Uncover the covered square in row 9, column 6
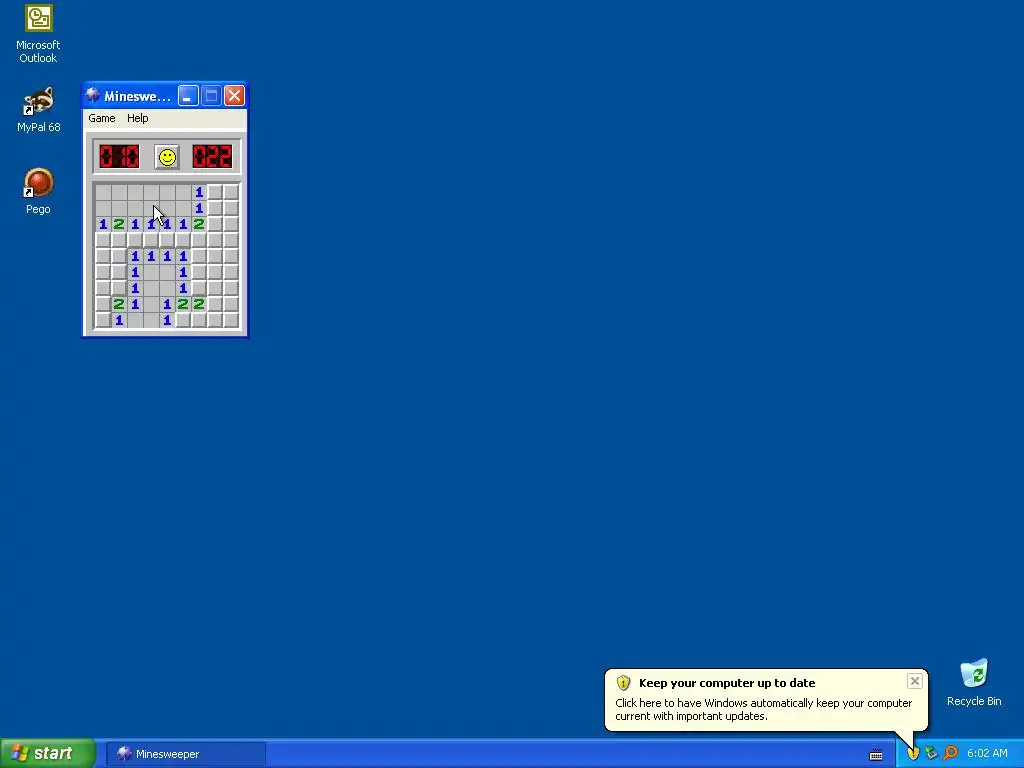The width and height of the screenshot is (1024, 768). (x=183, y=320)
